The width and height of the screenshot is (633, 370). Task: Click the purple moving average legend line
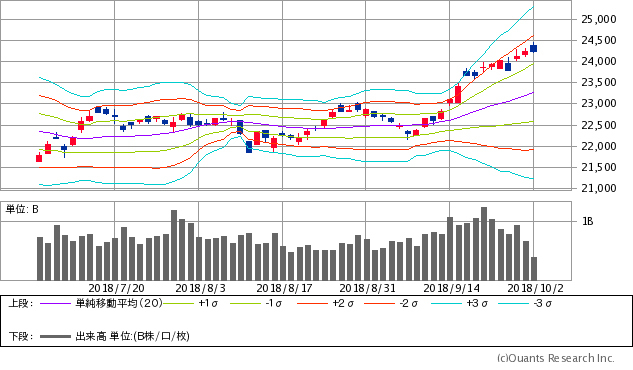pyautogui.click(x=55, y=303)
